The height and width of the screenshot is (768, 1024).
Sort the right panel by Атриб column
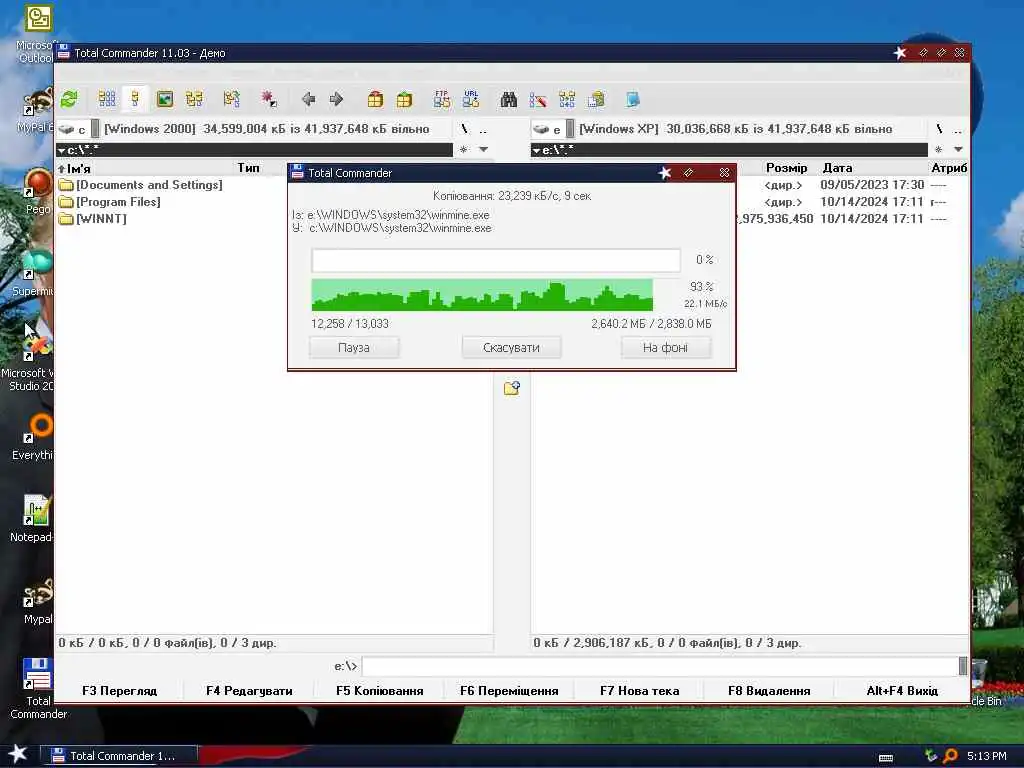[948, 168]
